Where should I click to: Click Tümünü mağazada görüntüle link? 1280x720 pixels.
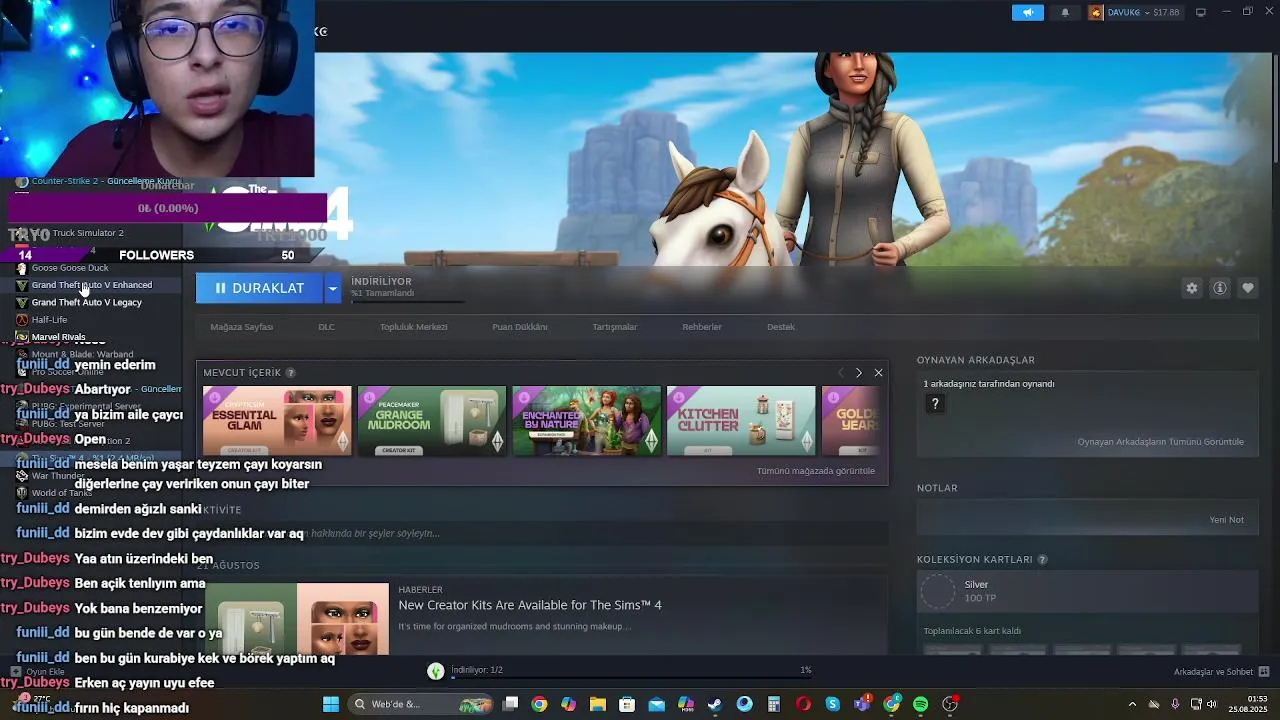coord(815,471)
